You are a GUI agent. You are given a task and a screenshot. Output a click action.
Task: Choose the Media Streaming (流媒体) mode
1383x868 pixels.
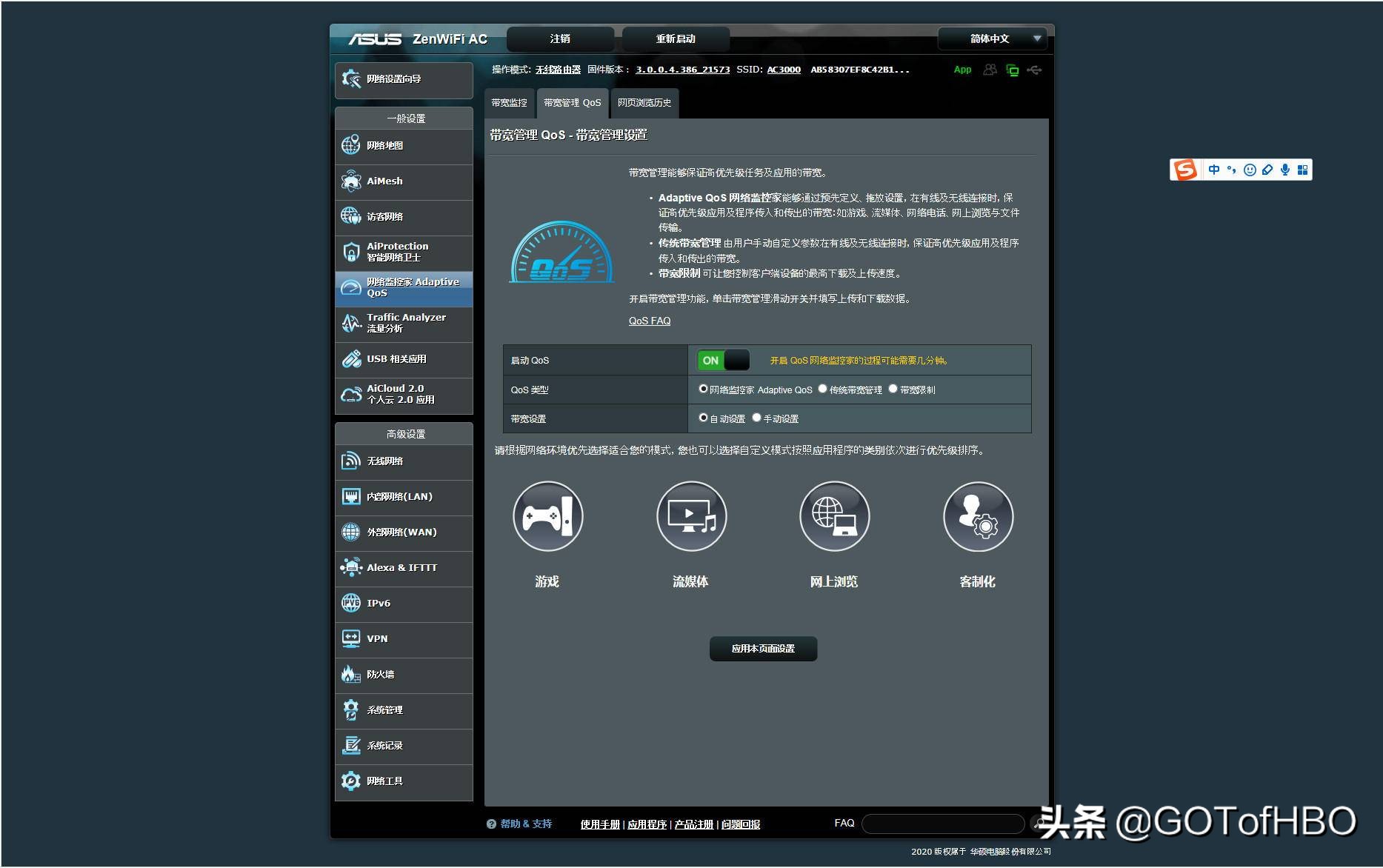click(x=691, y=516)
